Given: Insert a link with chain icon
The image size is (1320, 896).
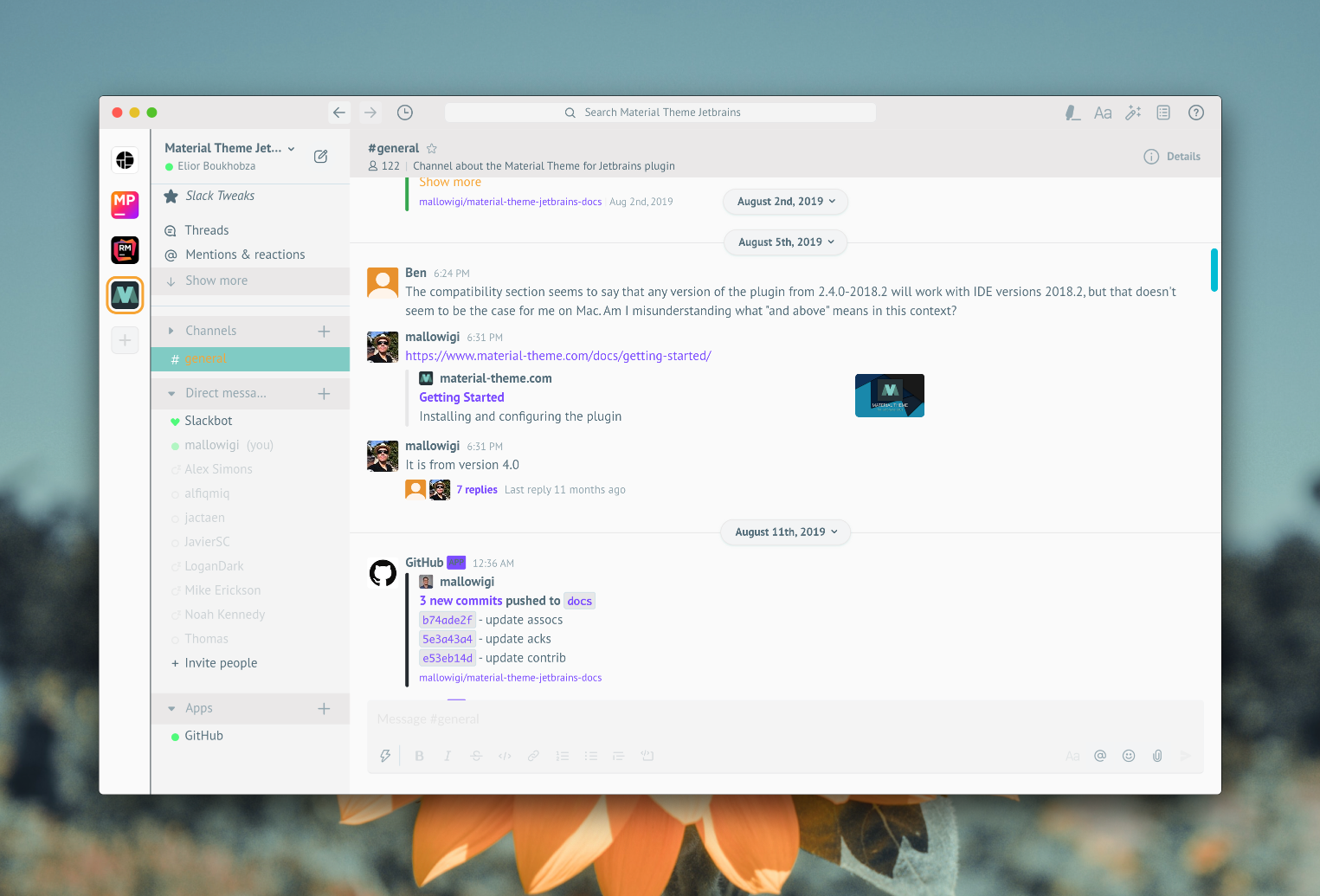Looking at the screenshot, I should (533, 756).
